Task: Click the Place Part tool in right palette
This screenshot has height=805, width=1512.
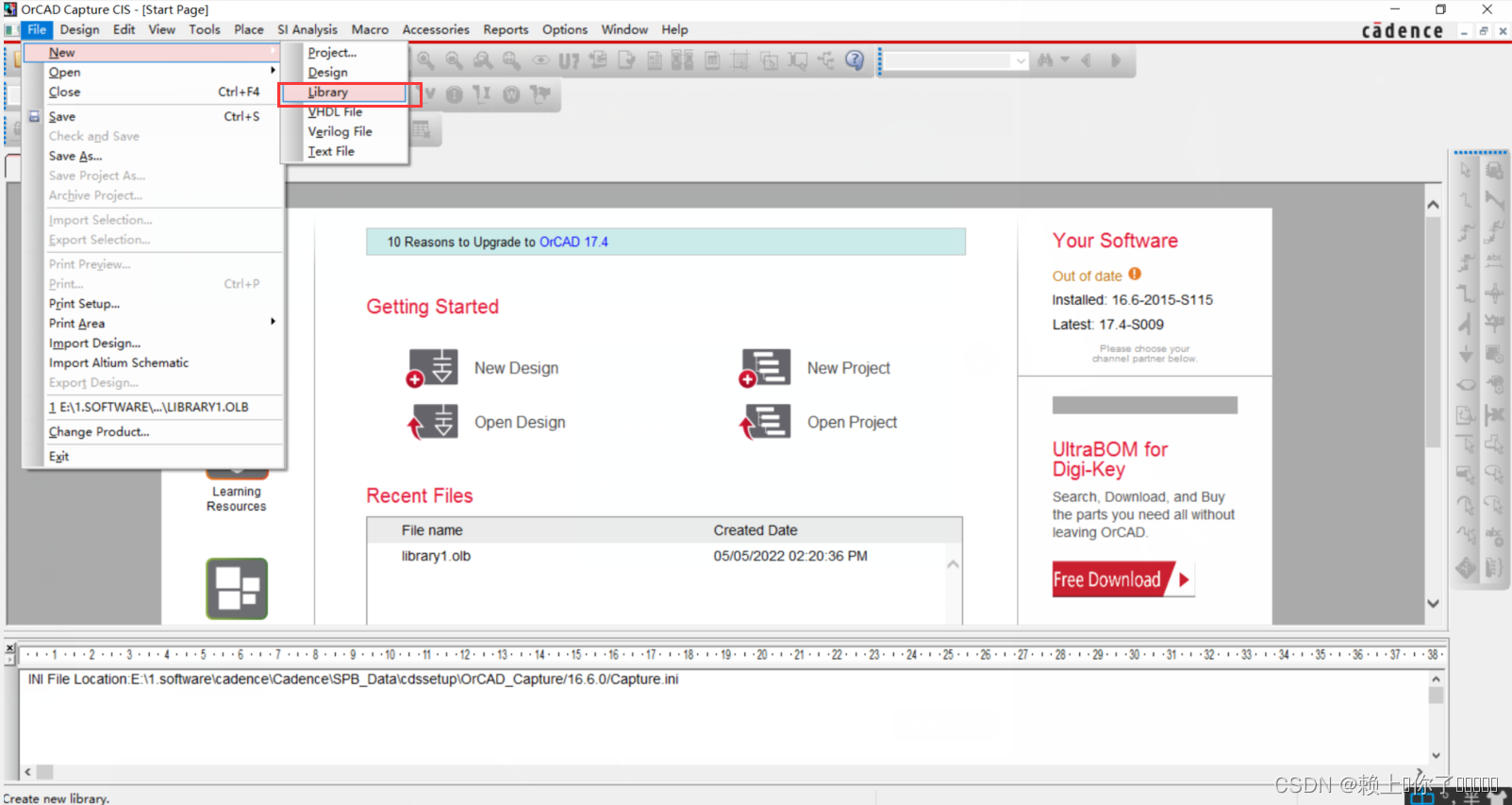Action: [x=1495, y=170]
